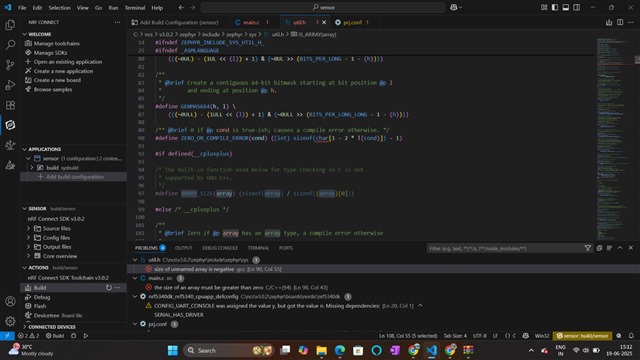Toggle the bottom panel layout icon
The width and height of the screenshot is (640, 360).
click(566, 7)
